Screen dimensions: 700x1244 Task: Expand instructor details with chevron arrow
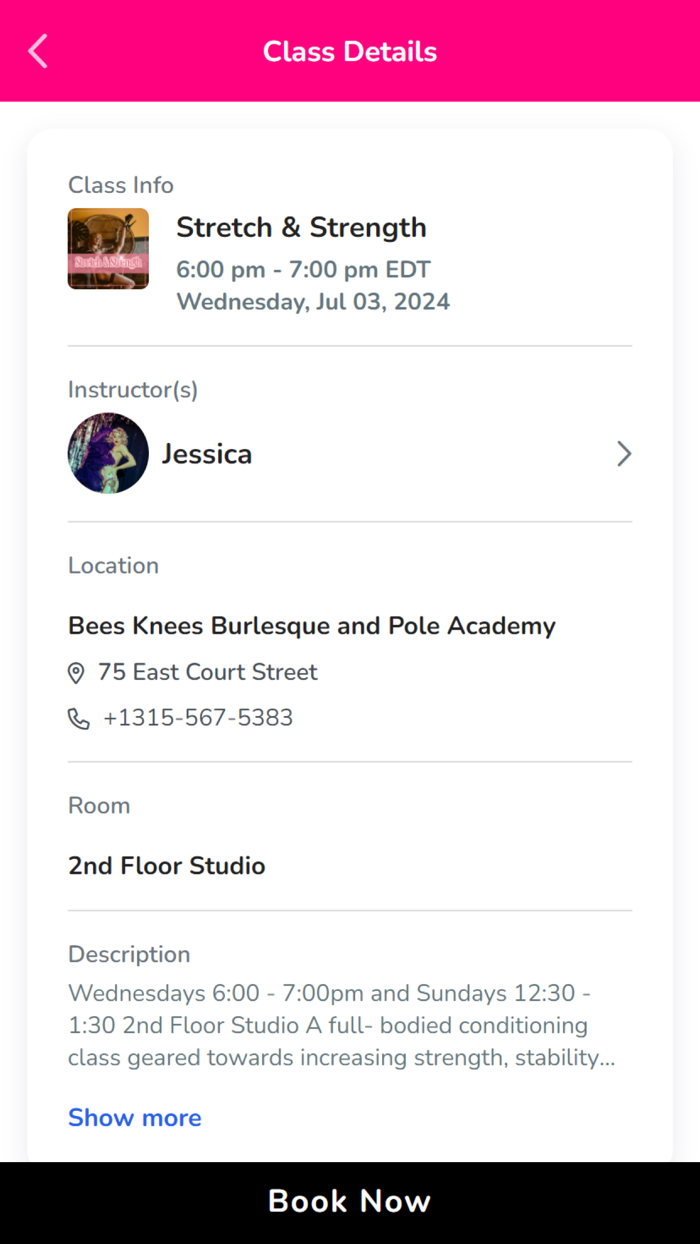(624, 454)
